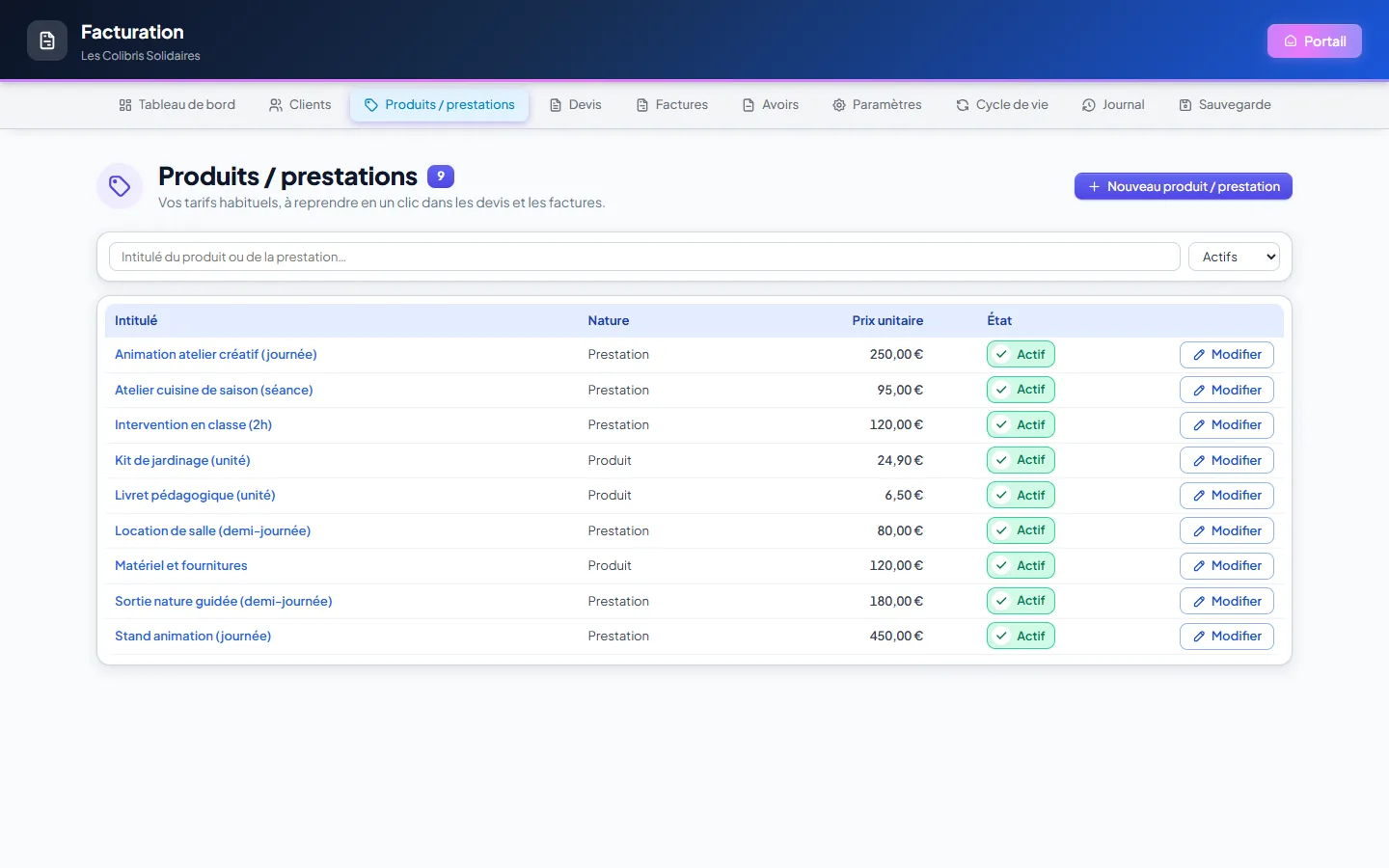This screenshot has width=1389, height=868.
Task: Create a new product with Nouveau produit / prestation
Action: tap(1184, 187)
